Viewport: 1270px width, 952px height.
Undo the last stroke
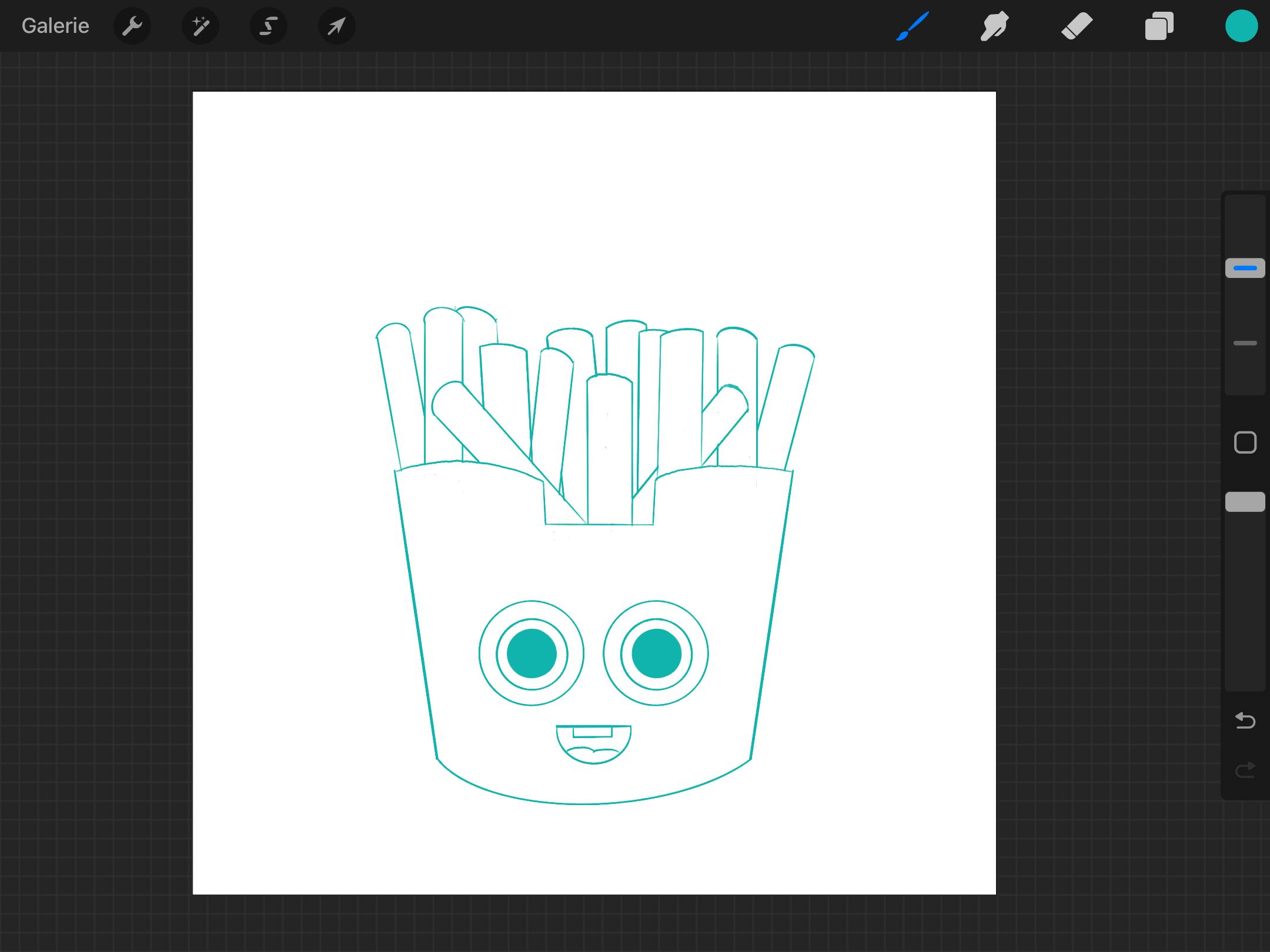(1245, 720)
